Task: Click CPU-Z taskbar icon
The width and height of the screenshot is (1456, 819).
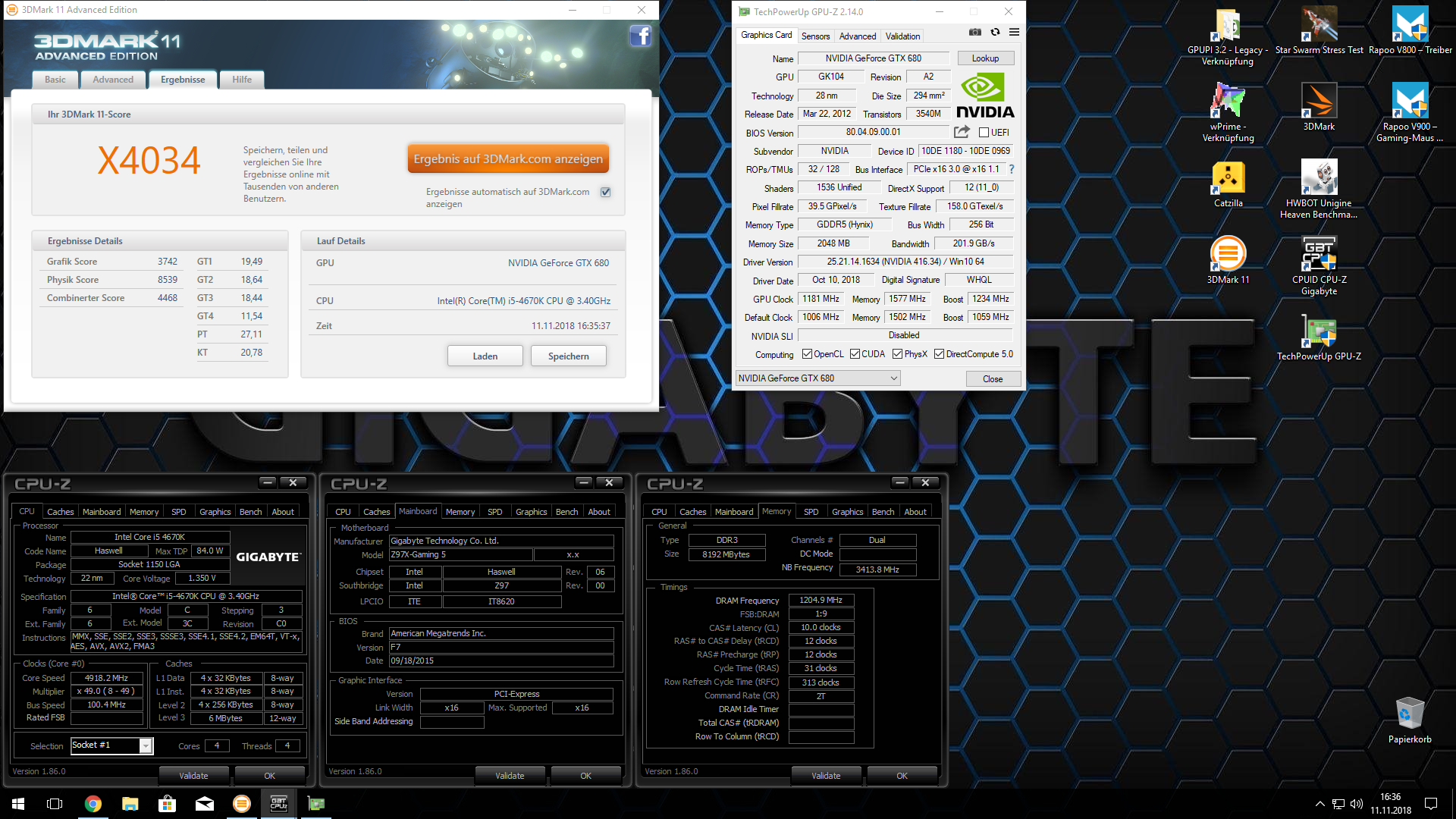Action: [x=278, y=804]
